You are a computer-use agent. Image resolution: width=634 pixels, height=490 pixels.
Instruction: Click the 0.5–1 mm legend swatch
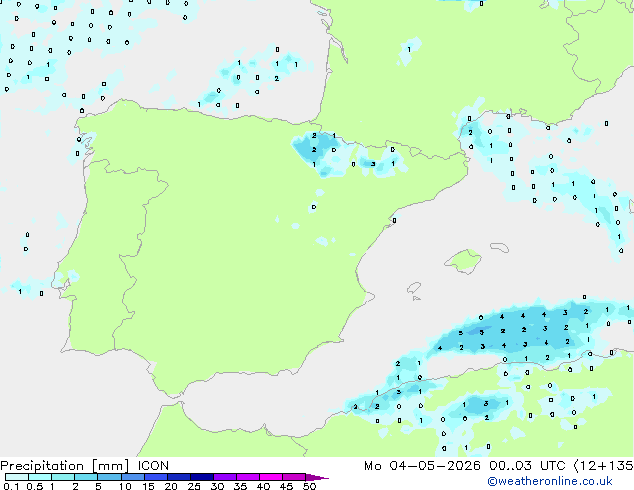(40, 477)
